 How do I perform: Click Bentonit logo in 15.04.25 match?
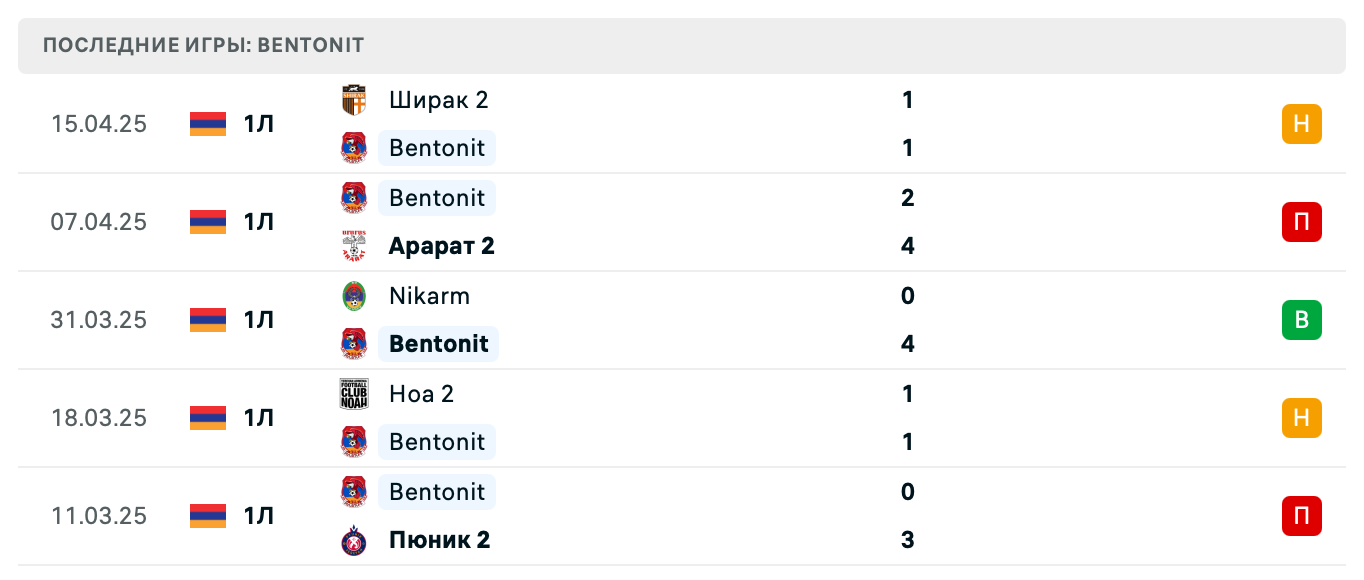354,148
